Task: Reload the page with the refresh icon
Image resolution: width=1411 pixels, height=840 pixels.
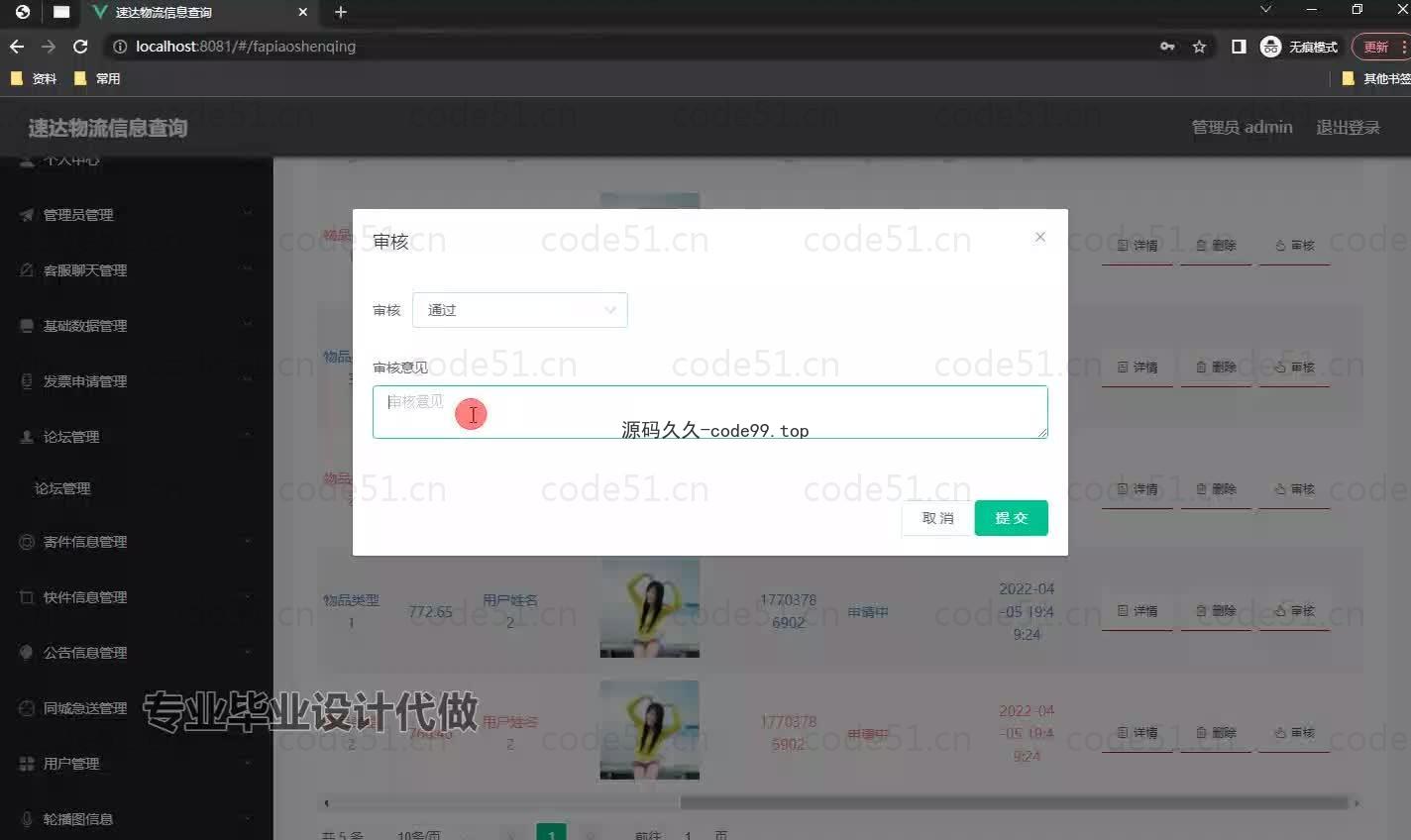Action: (x=81, y=47)
